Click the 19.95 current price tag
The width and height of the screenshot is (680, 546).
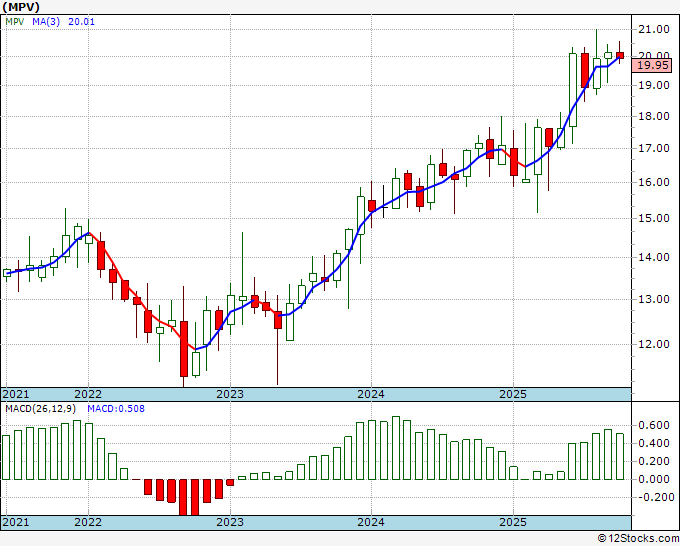(653, 65)
